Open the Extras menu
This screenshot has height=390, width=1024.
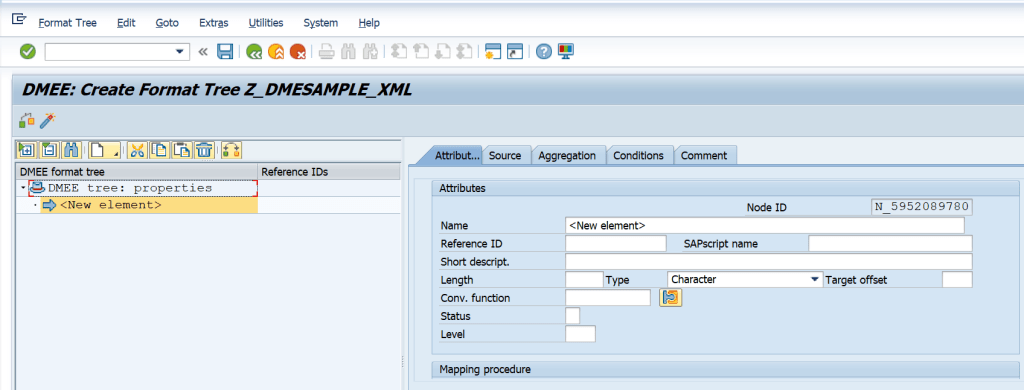coord(214,23)
